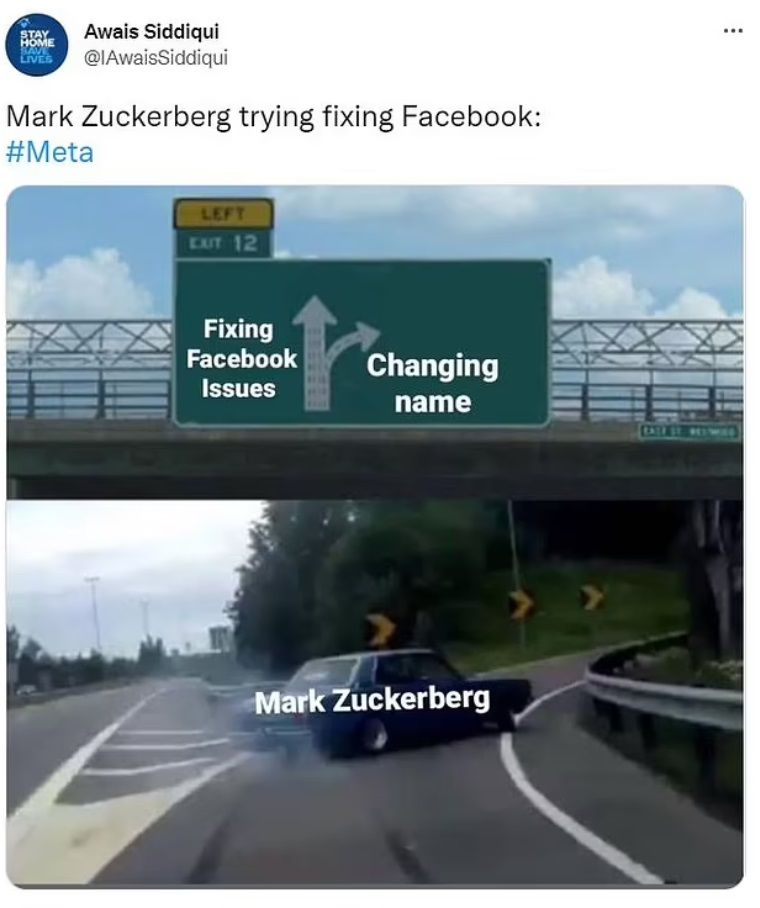Click the EXIT 12 plate on the sign
The width and height of the screenshot is (760, 908).
click(x=223, y=243)
